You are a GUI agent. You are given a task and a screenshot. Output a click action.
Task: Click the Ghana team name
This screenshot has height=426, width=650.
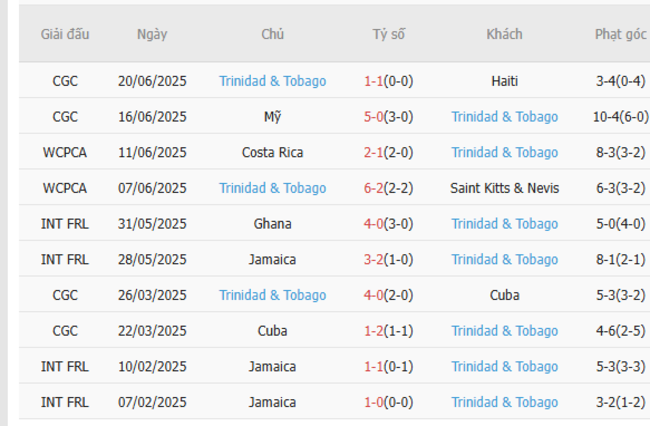(x=272, y=224)
